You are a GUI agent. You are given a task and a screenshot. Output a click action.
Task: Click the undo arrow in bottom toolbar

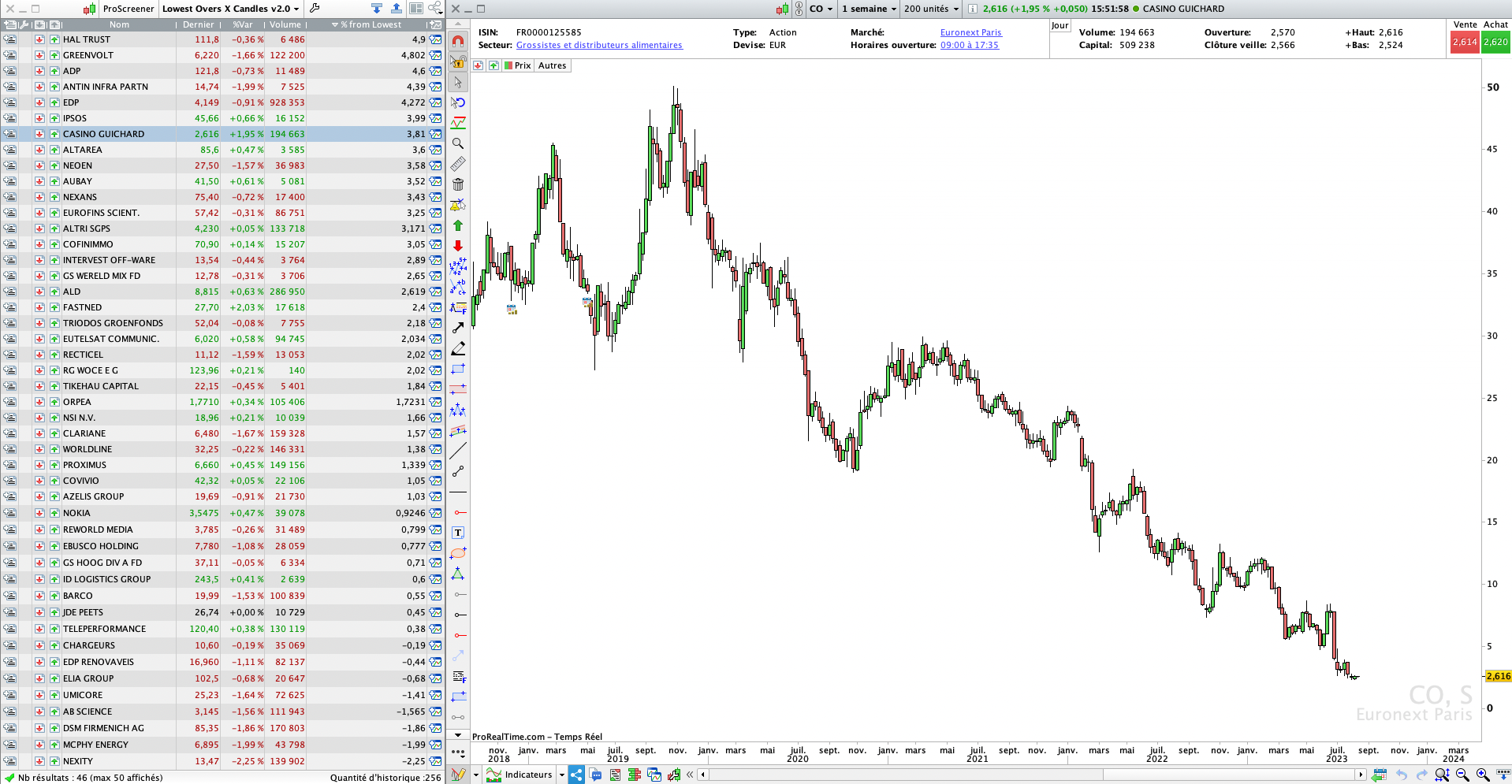click(x=1402, y=775)
